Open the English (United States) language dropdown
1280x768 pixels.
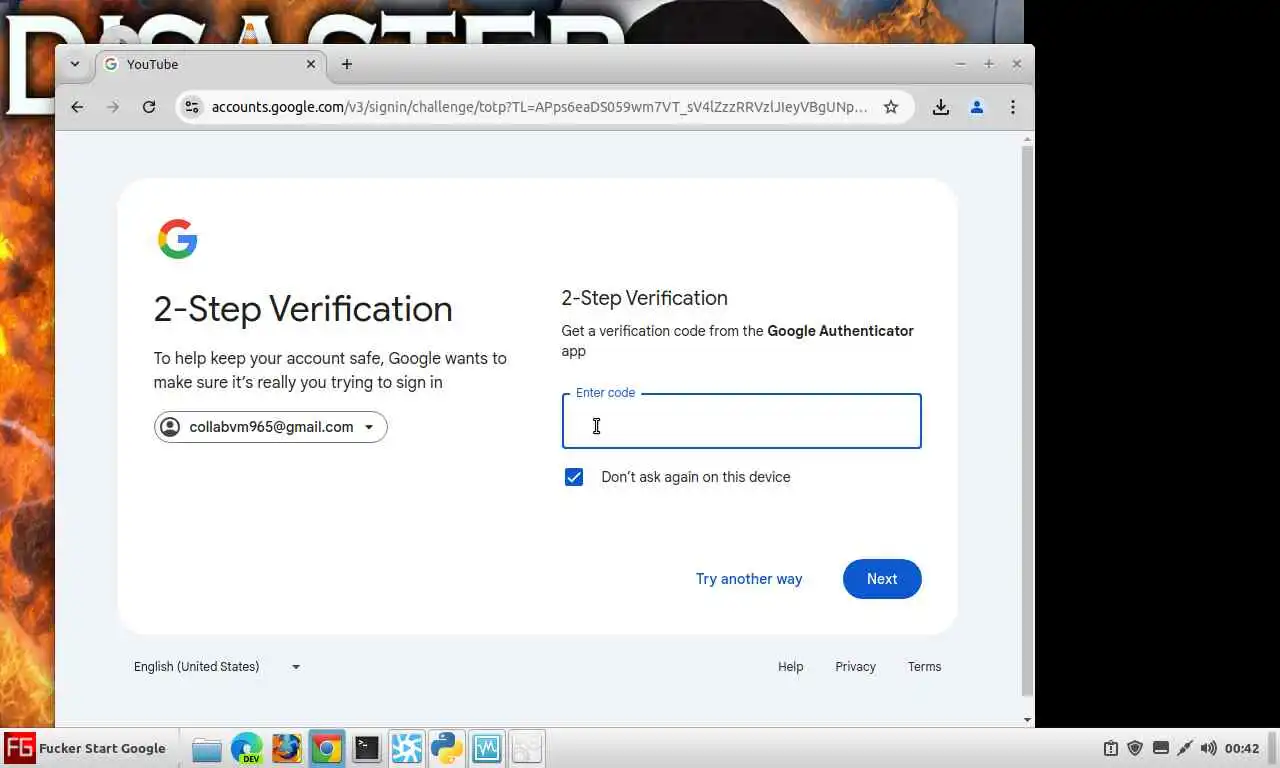[217, 667]
